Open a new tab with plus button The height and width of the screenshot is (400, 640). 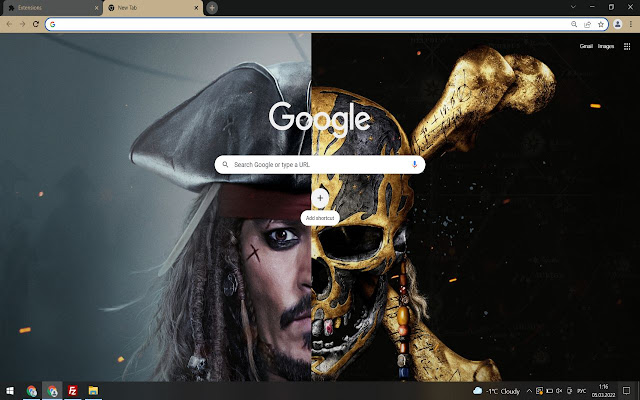(x=212, y=7)
